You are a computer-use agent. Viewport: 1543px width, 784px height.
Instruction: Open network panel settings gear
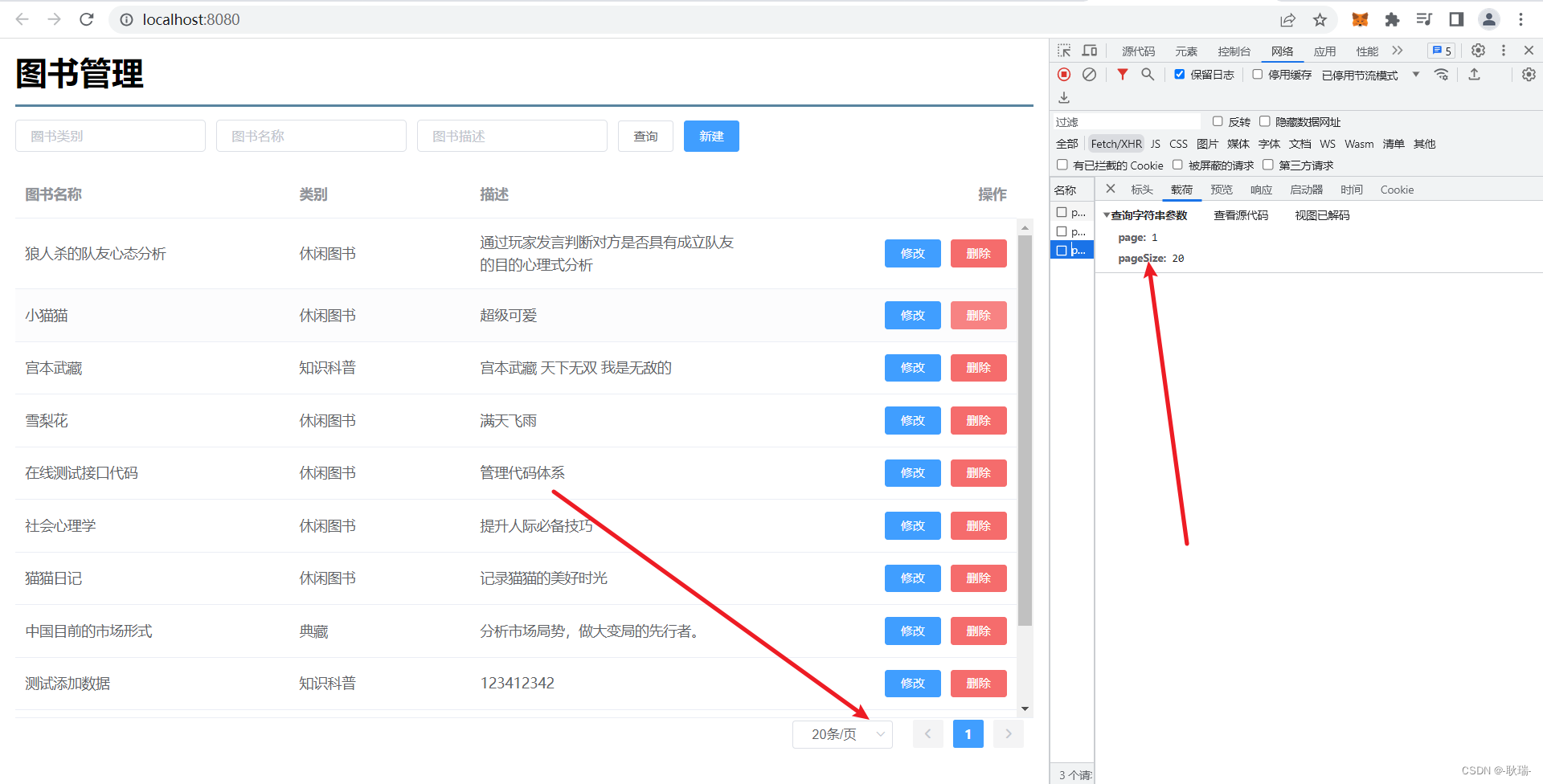(x=1529, y=75)
